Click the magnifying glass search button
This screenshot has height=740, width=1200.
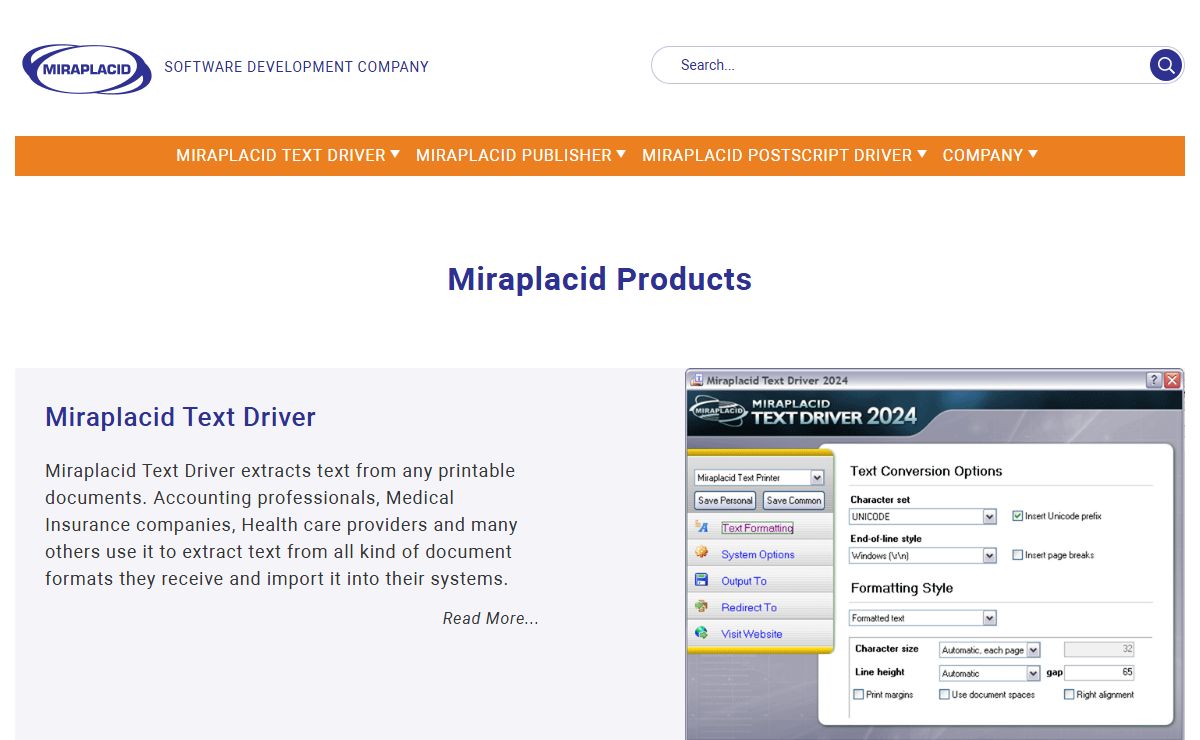pos(1165,66)
